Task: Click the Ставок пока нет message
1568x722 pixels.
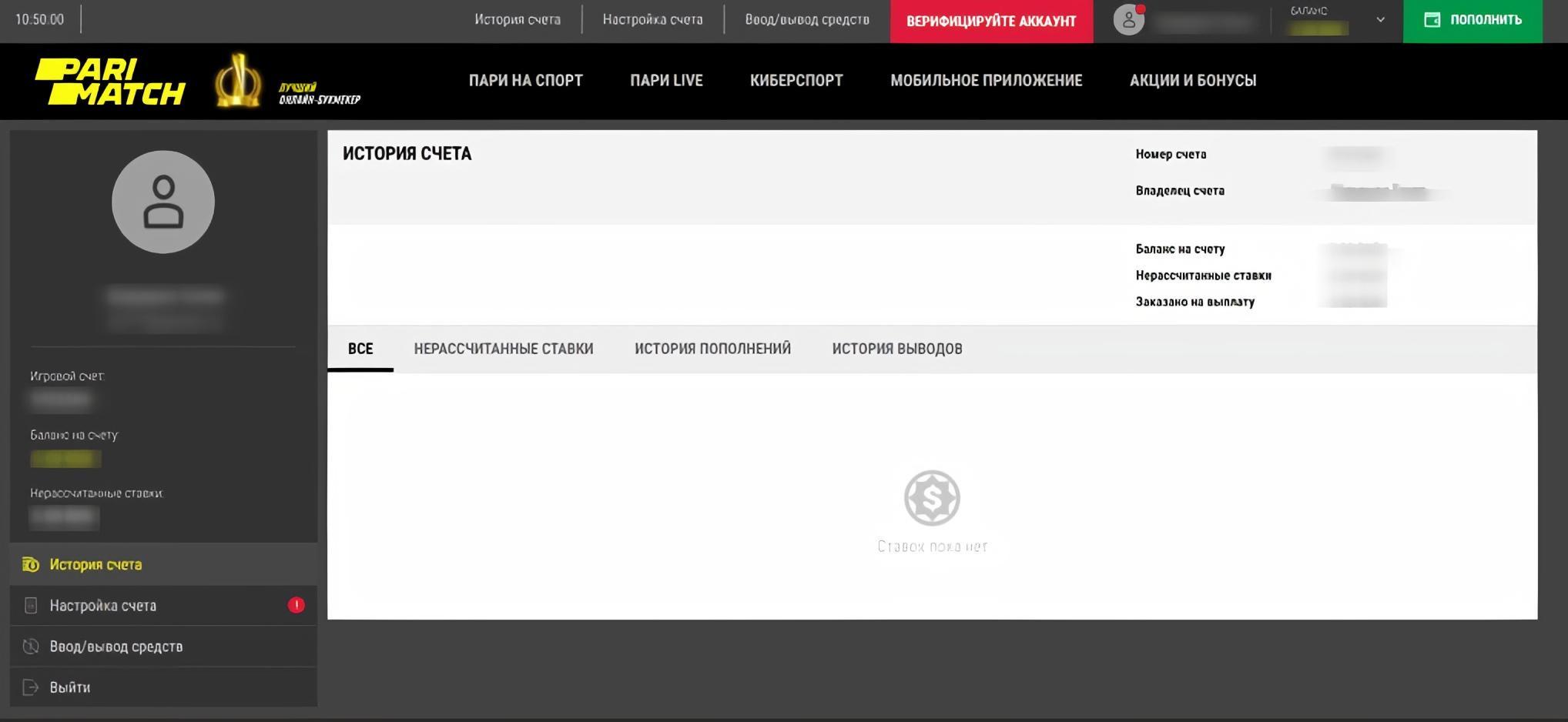Action: [x=932, y=547]
